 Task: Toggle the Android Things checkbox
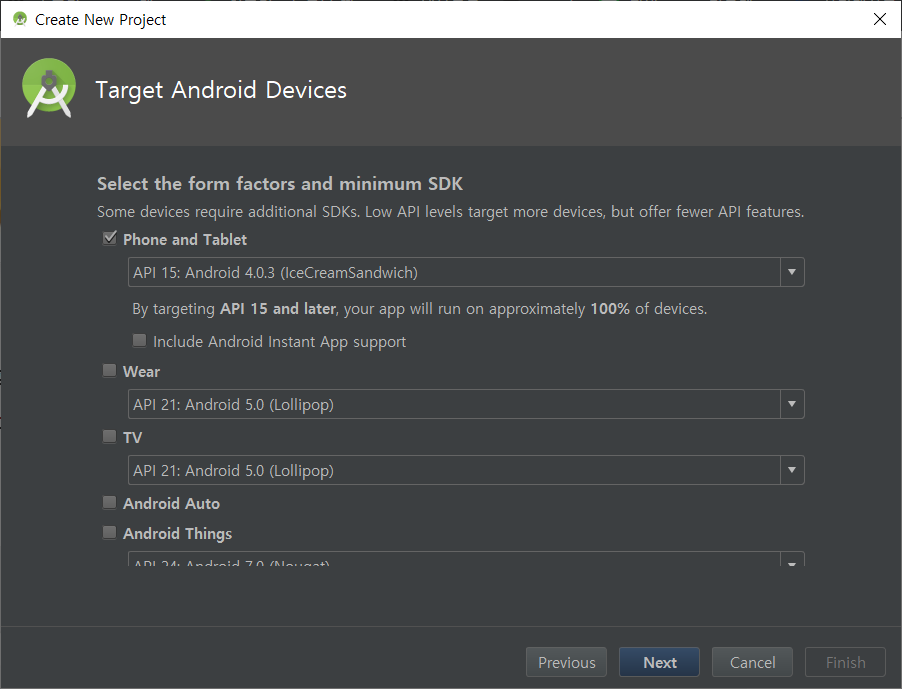(109, 533)
